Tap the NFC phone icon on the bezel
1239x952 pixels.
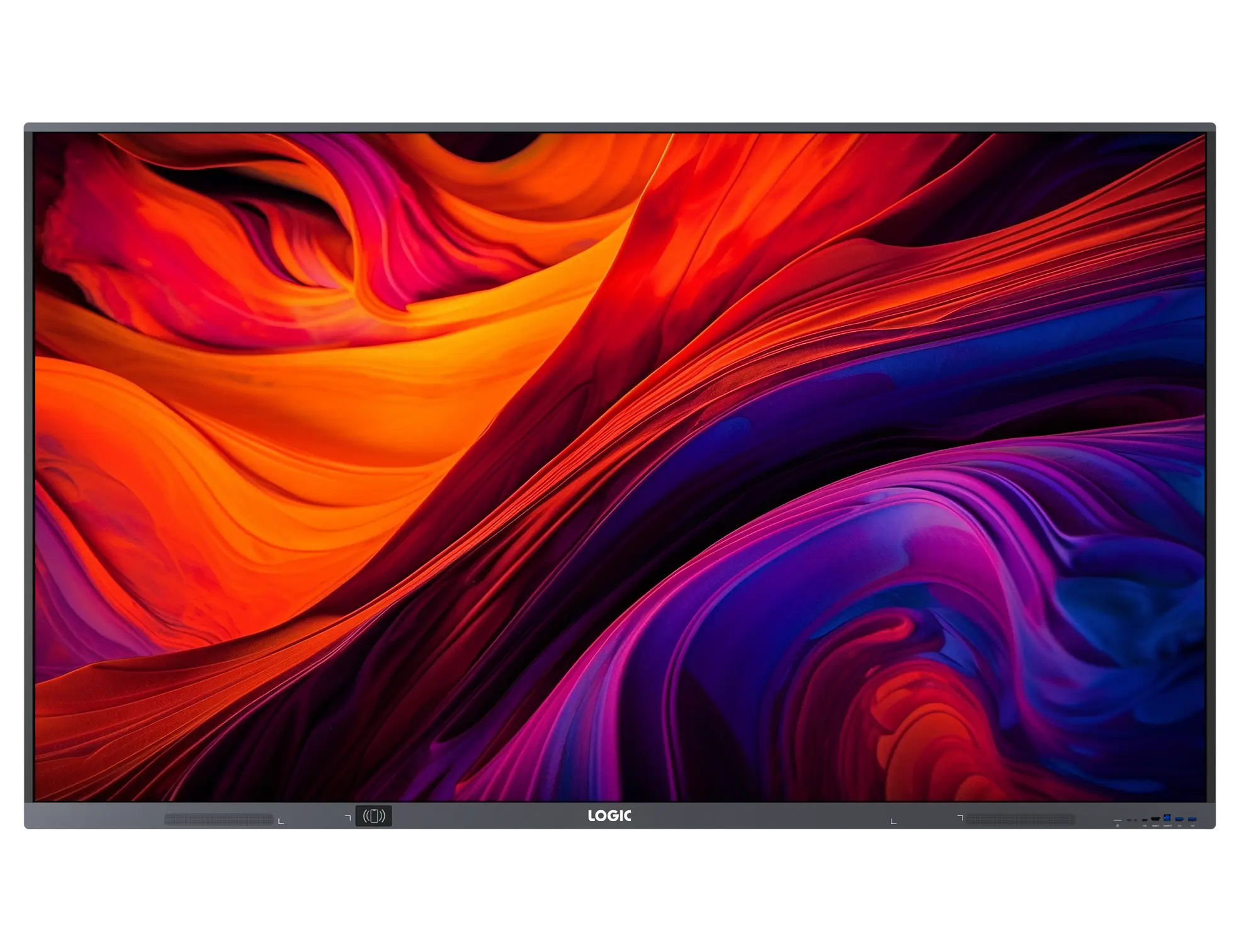[373, 816]
